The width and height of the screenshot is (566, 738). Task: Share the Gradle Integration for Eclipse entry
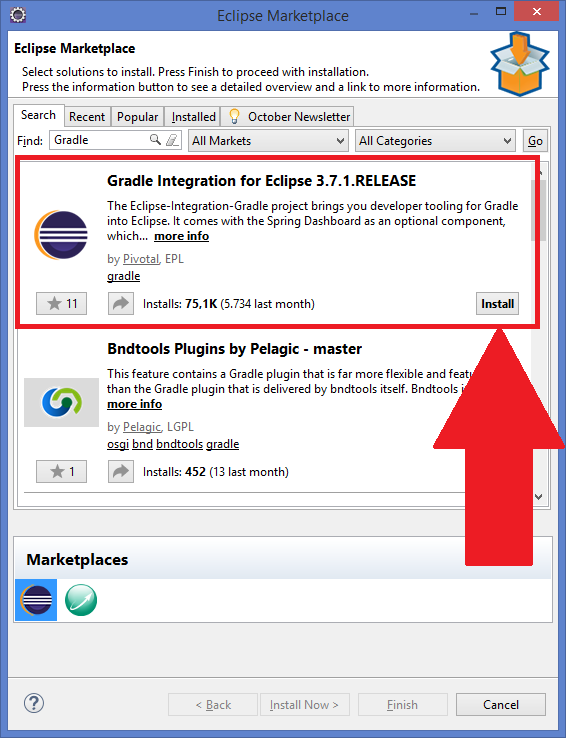pyautogui.click(x=121, y=304)
